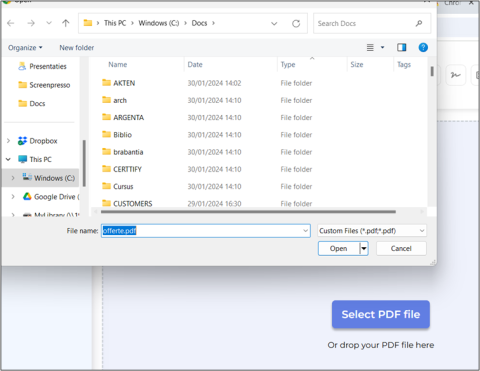Open help with the question mark icon

click(x=423, y=48)
